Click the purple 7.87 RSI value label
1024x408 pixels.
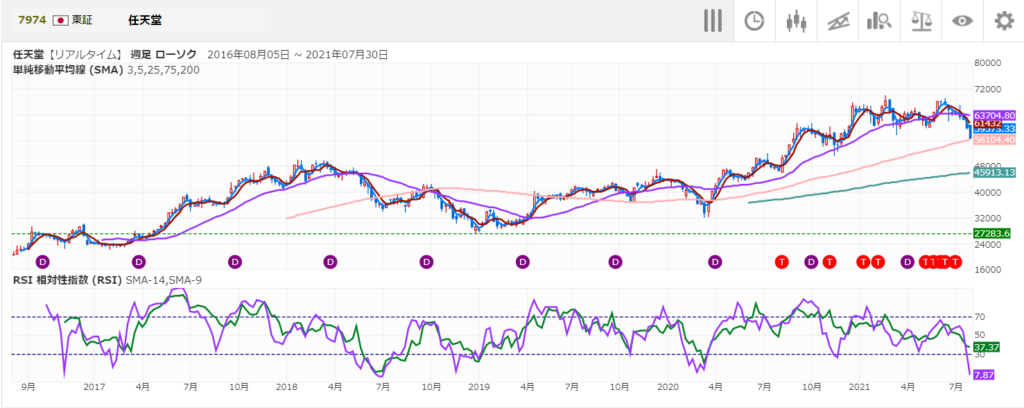[x=984, y=375]
